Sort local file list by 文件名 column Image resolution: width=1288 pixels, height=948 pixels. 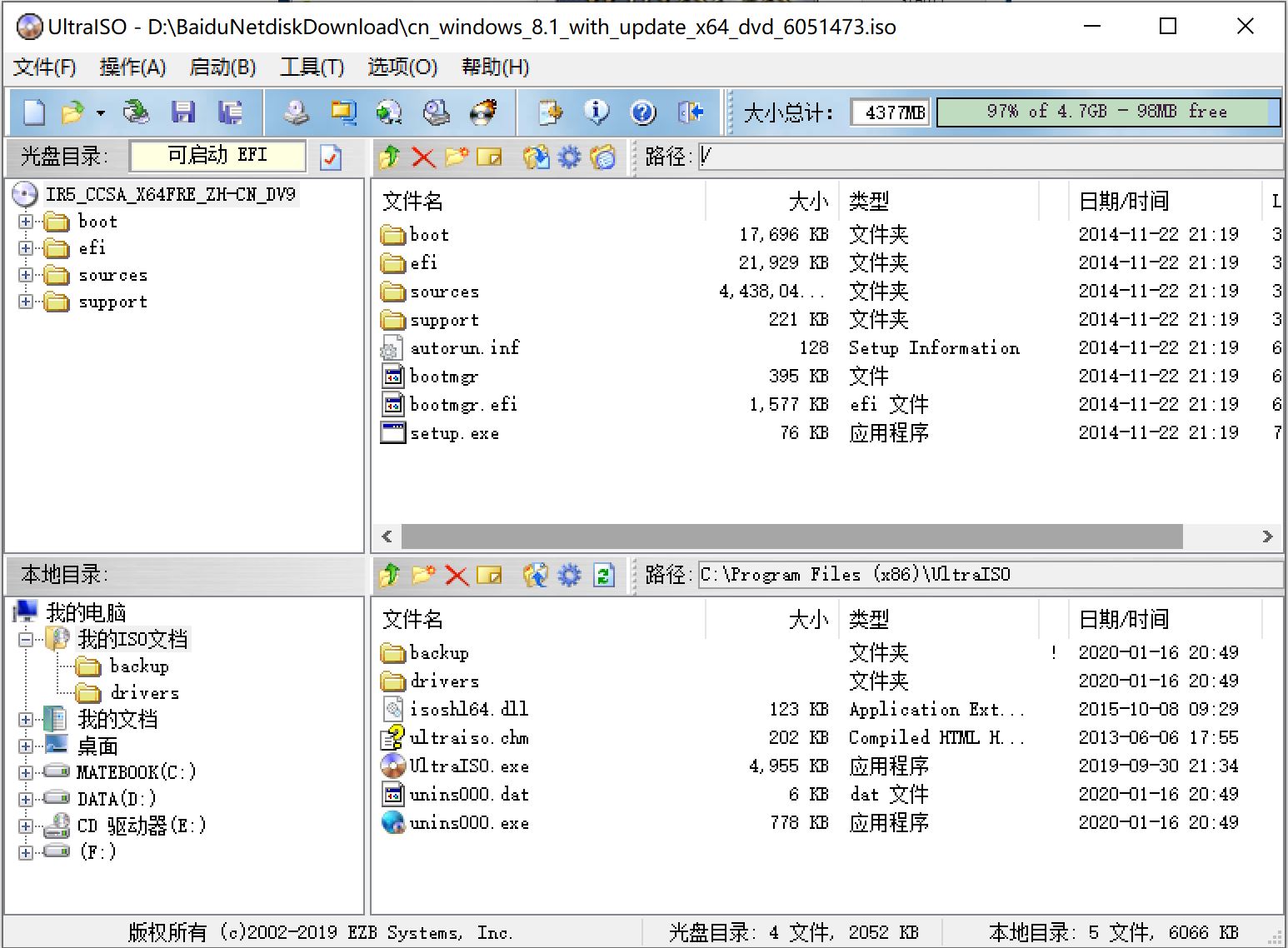[x=539, y=619]
